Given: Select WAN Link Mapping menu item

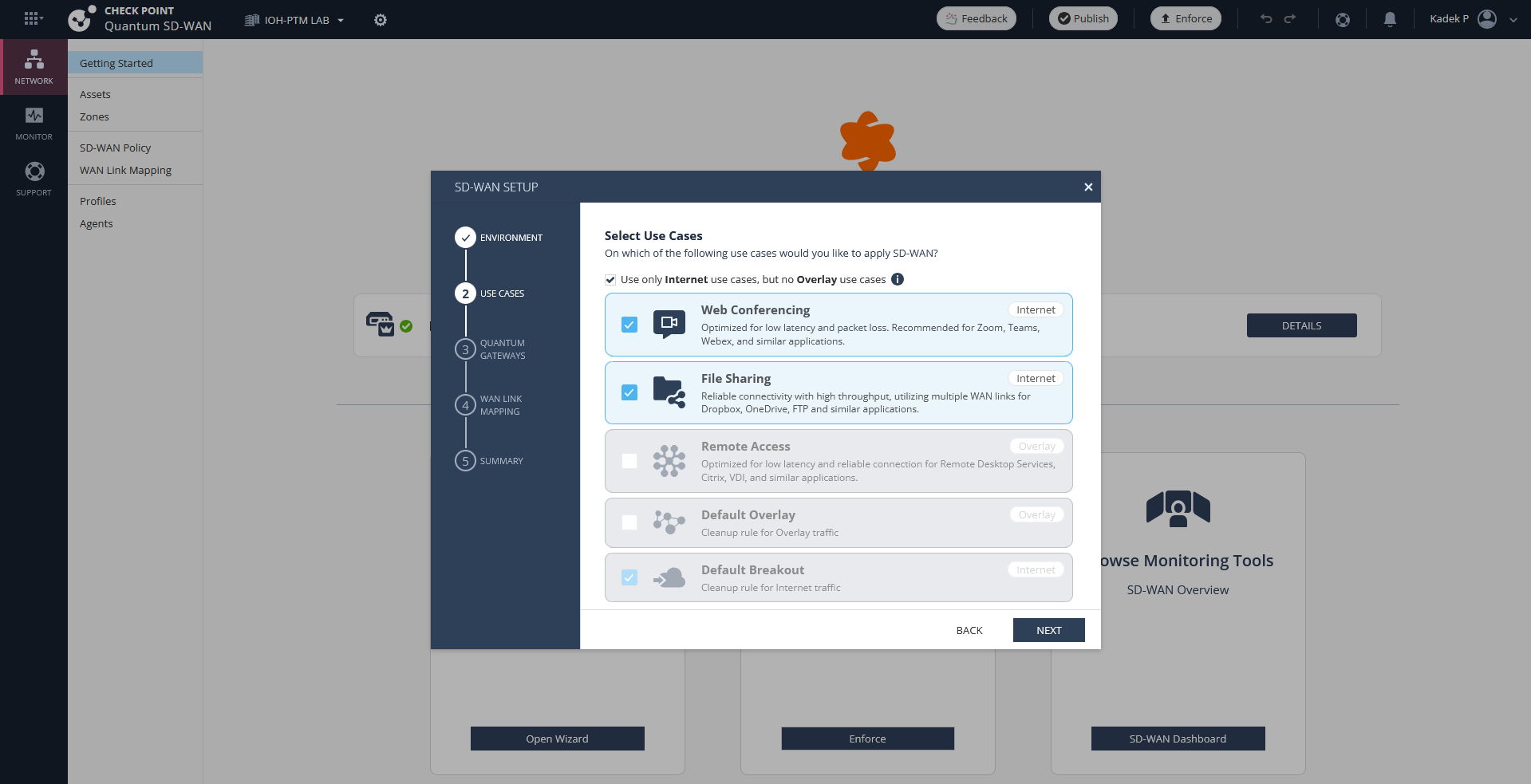Looking at the screenshot, I should pyautogui.click(x=125, y=170).
